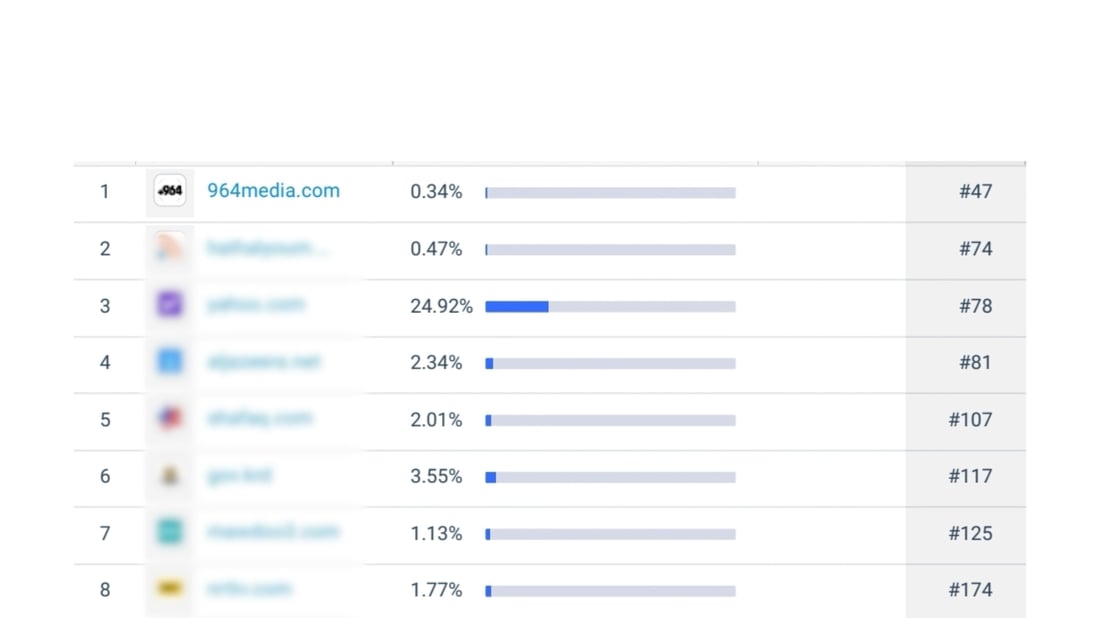Viewport: 1100px width, 618px height.
Task: Open the blurred site link in row 3
Action: [x=256, y=305]
